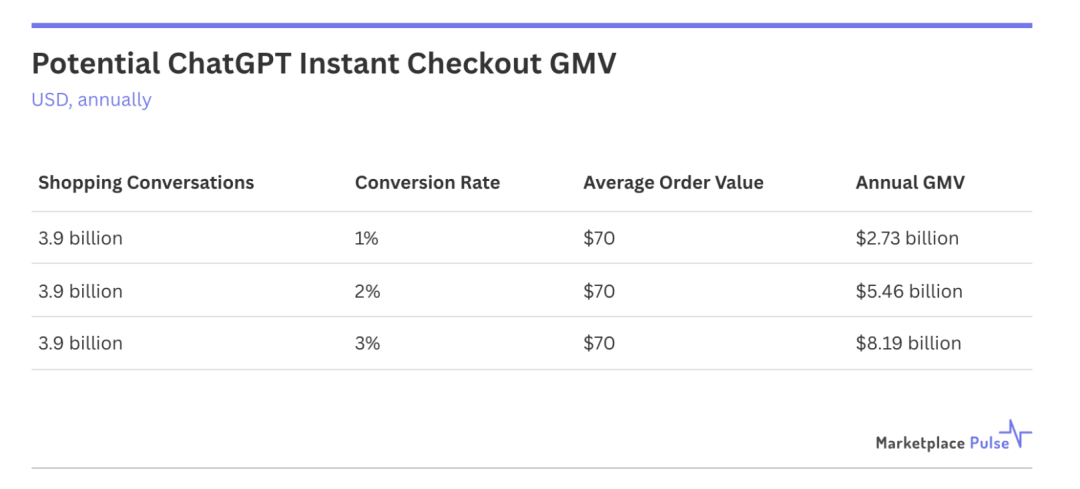Click the Marketplace Pulse pulse-line logo icon
This screenshot has width=1080, height=489.
pos(1020,435)
